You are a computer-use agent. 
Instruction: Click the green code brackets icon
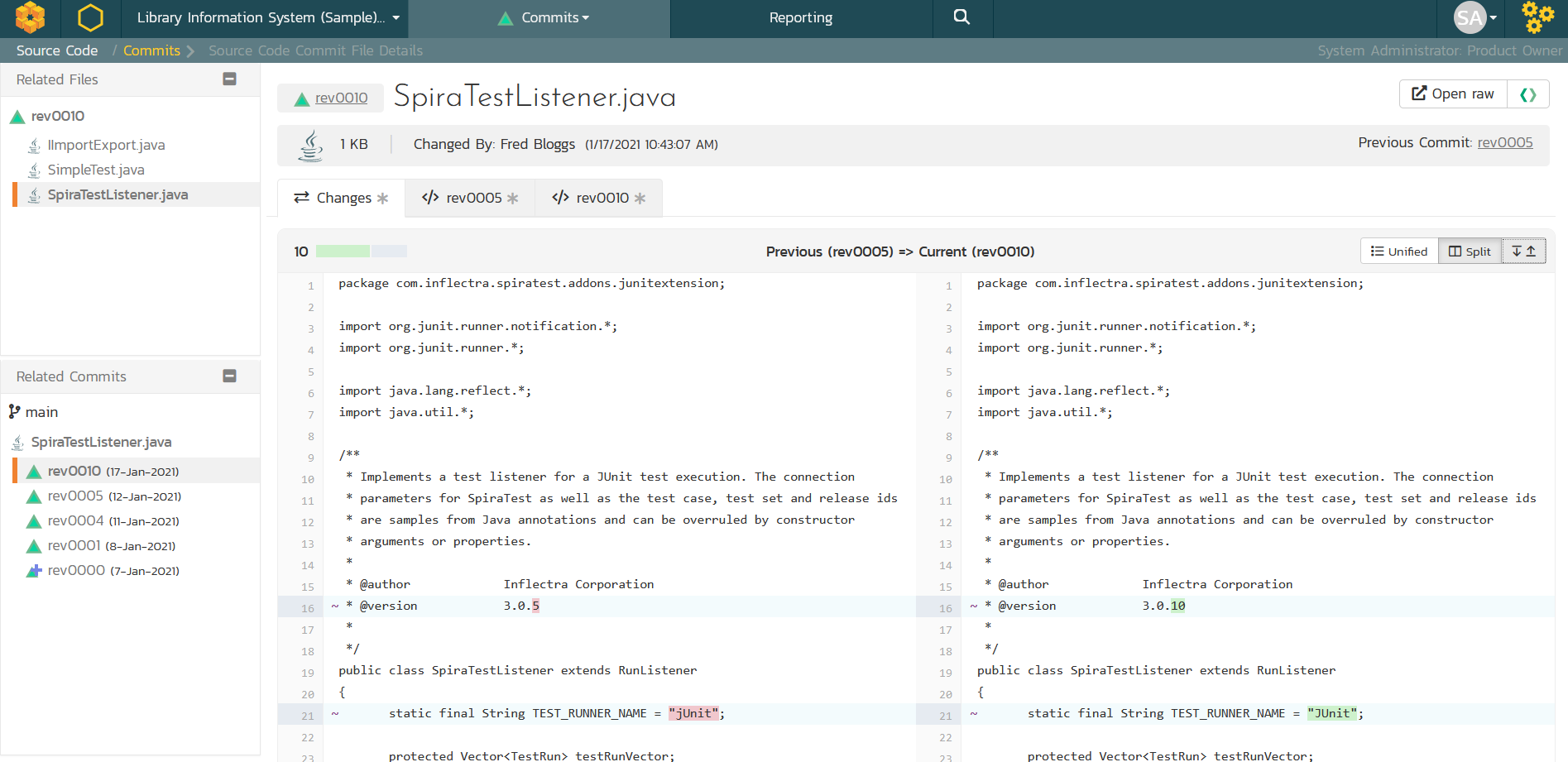1527,94
